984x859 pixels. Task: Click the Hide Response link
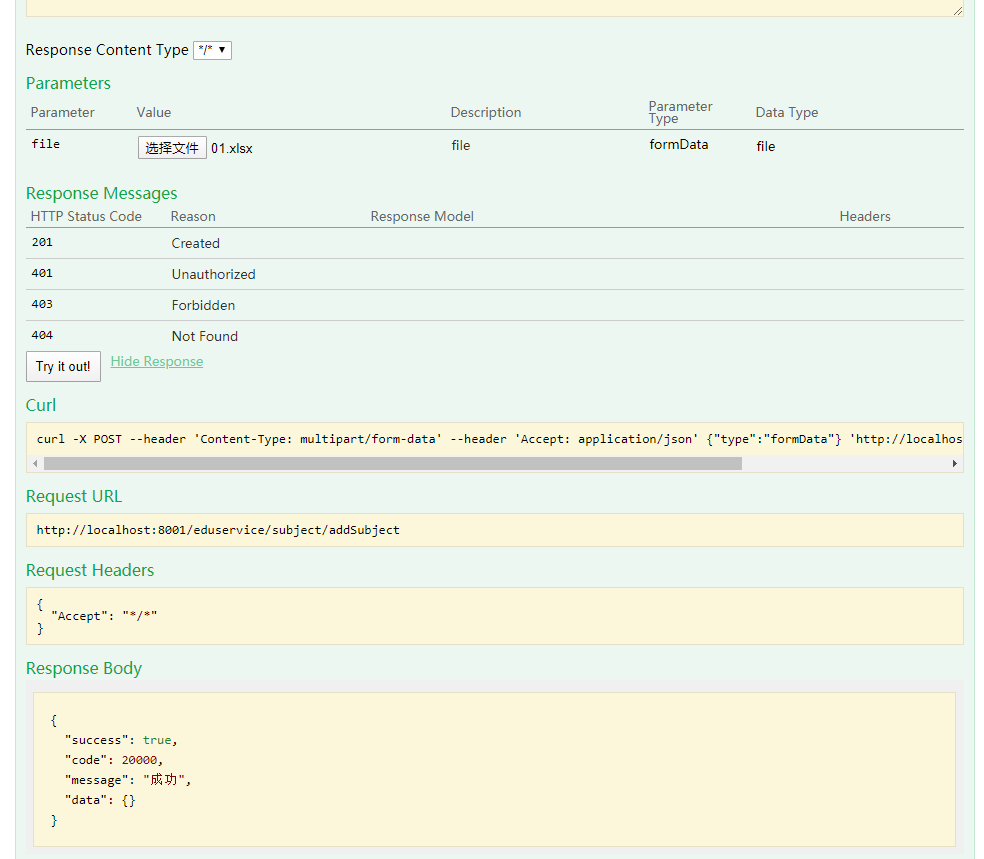pyautogui.click(x=157, y=361)
